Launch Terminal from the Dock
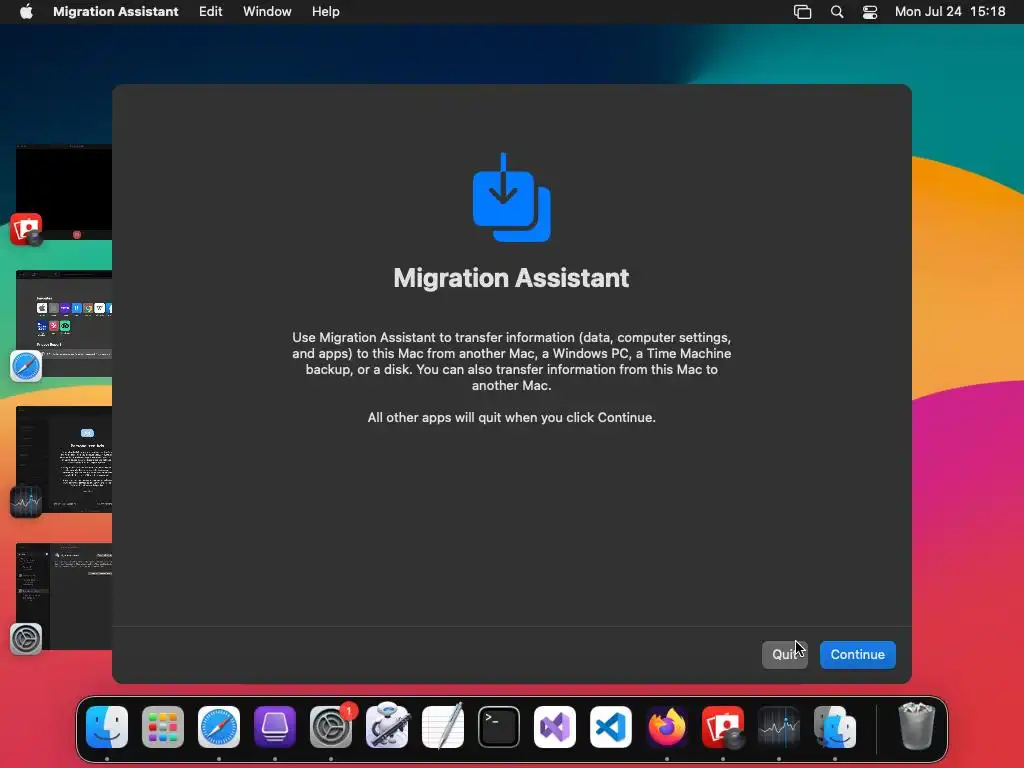This screenshot has width=1024, height=768. (499, 727)
